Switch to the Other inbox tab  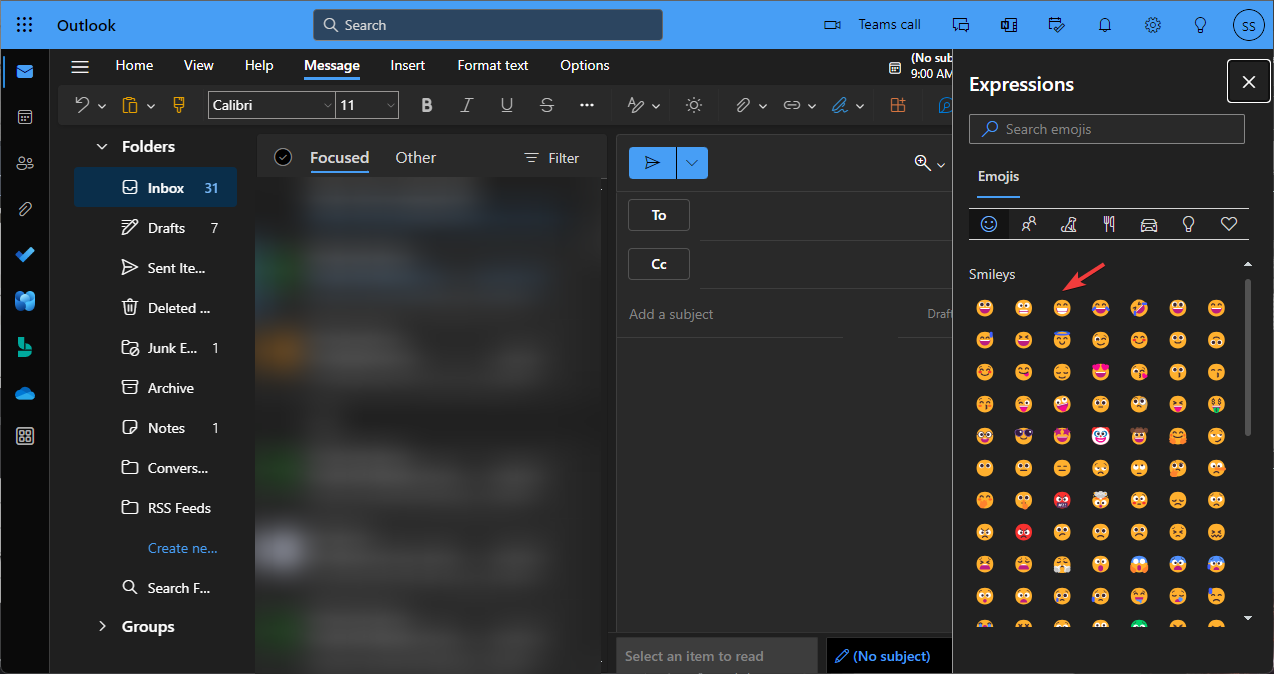pos(416,157)
